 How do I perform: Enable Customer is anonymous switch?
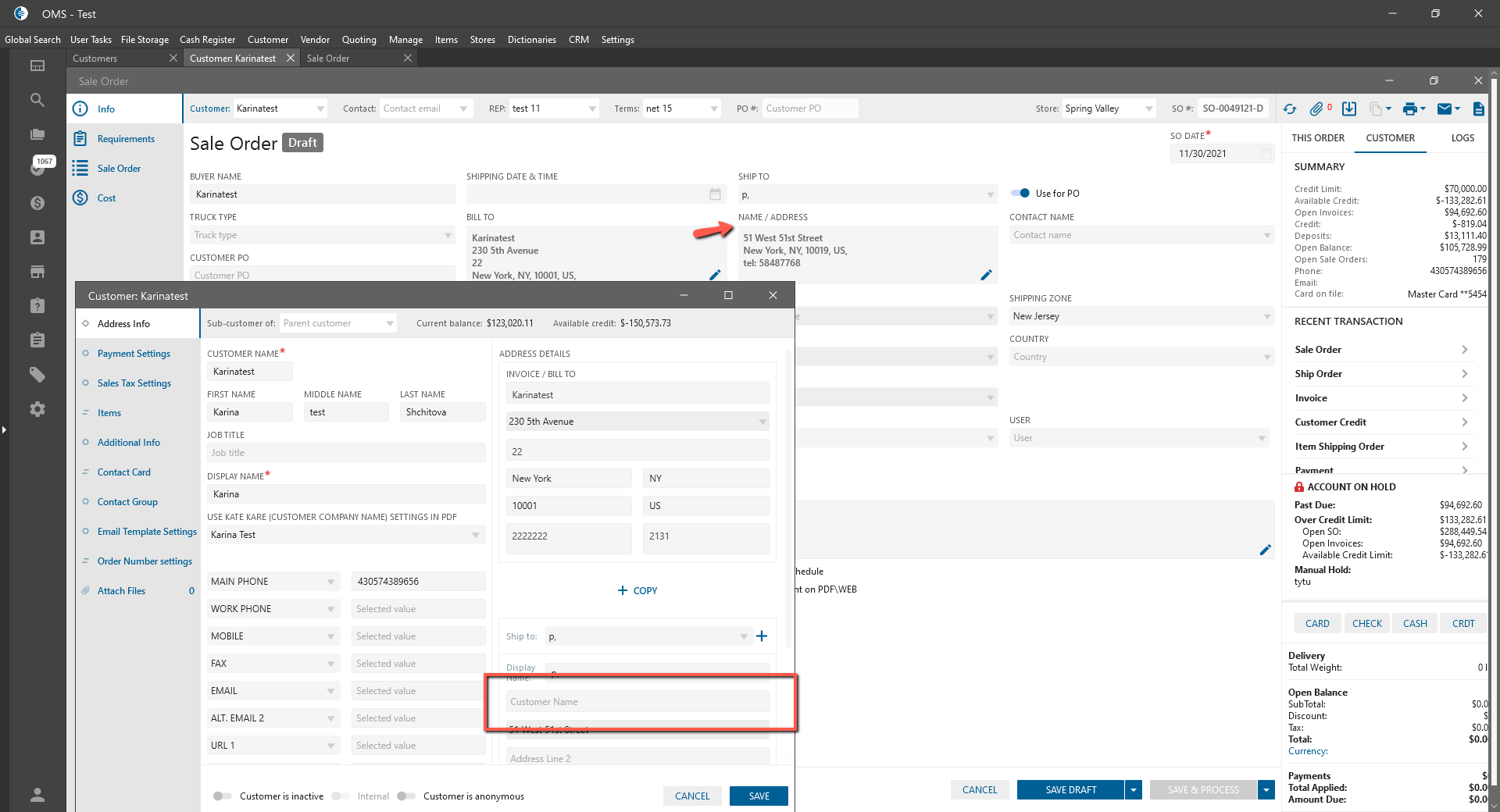(x=405, y=796)
